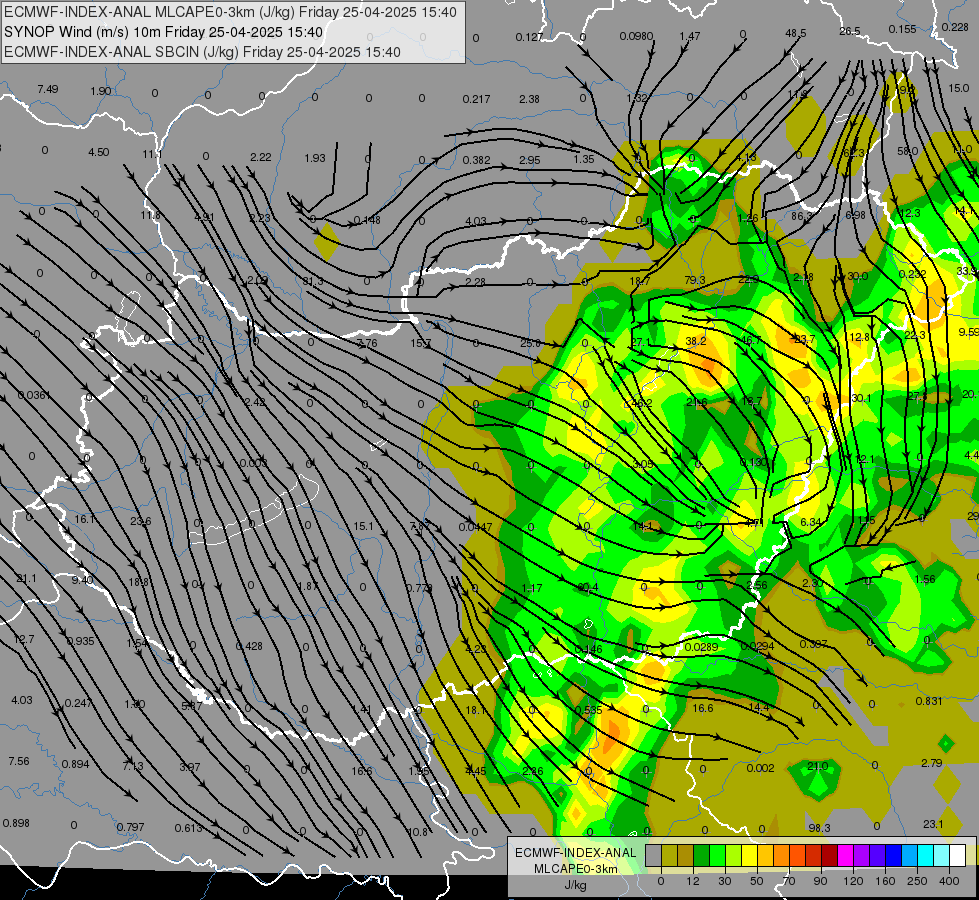The width and height of the screenshot is (979, 900).
Task: Click the legend scale value '70'
Action: tap(789, 881)
